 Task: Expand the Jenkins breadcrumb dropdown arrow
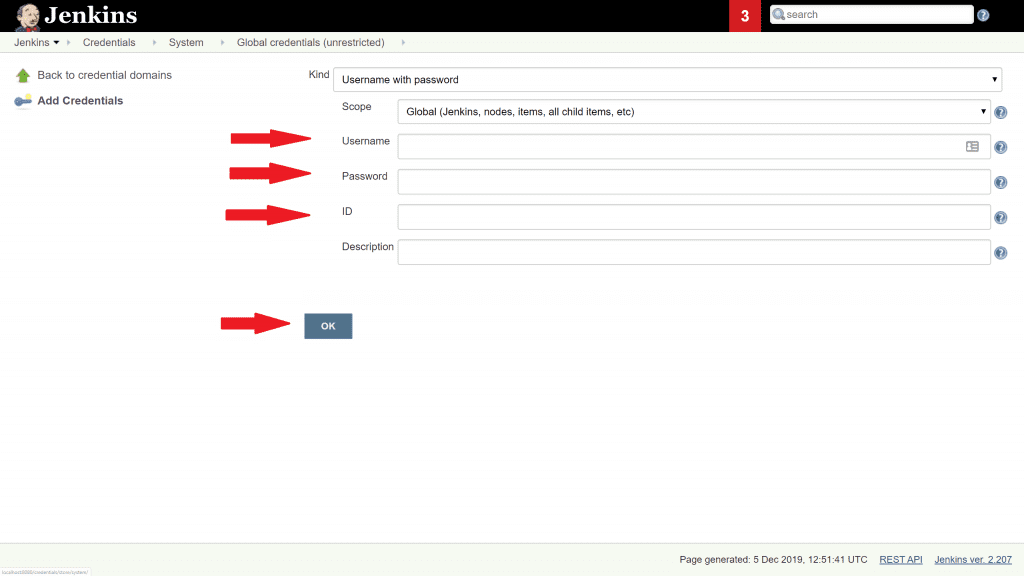[56, 43]
